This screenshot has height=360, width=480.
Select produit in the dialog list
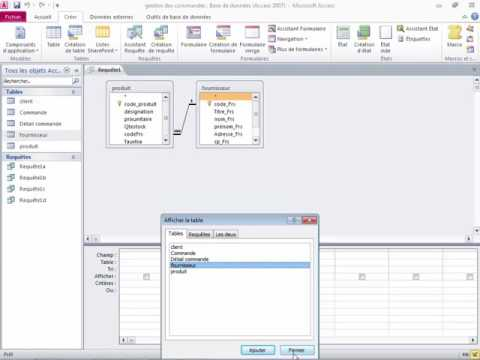click(240, 271)
